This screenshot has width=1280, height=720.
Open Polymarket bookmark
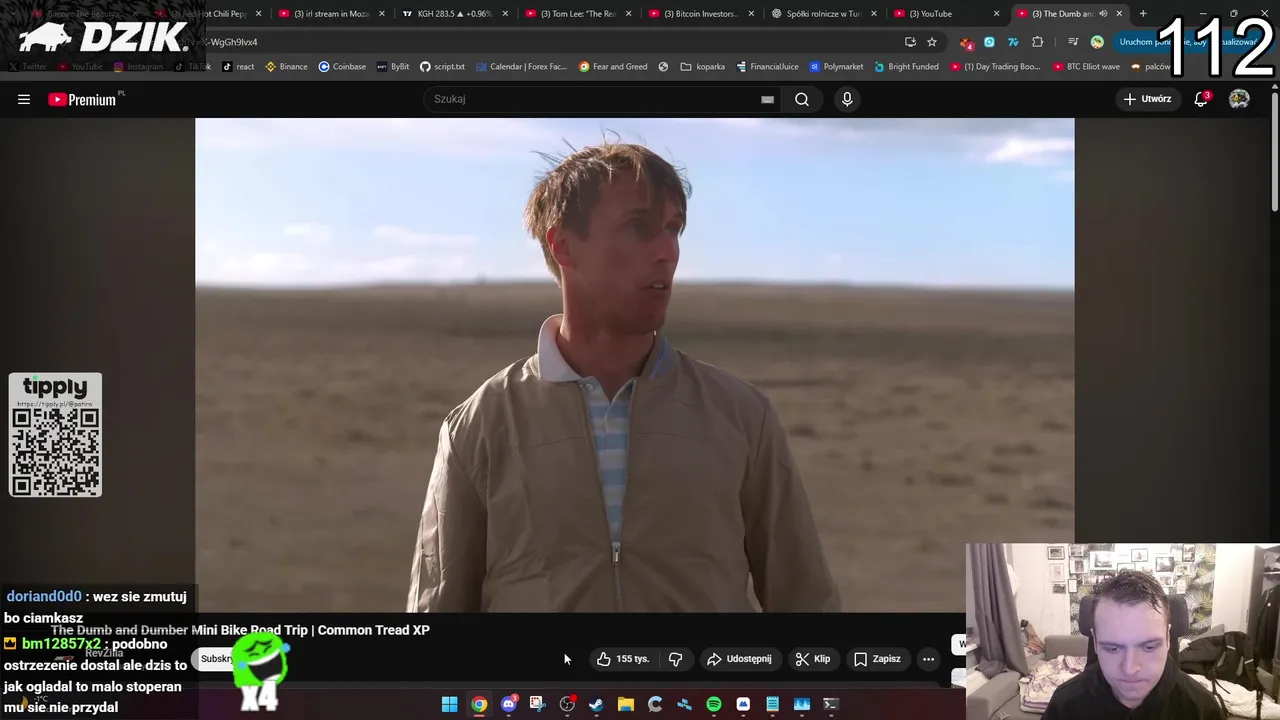pyautogui.click(x=836, y=67)
